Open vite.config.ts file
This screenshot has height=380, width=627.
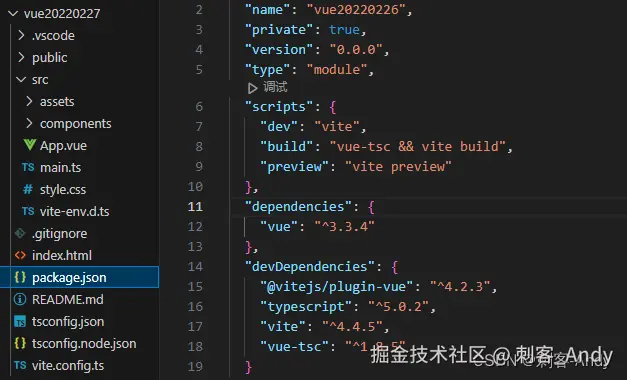(68, 366)
